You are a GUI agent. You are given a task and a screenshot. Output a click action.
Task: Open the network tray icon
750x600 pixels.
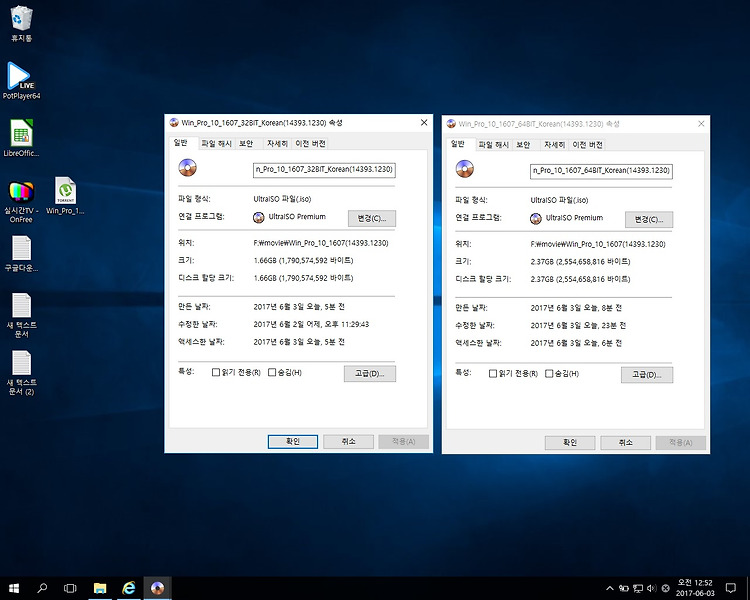coord(638,588)
